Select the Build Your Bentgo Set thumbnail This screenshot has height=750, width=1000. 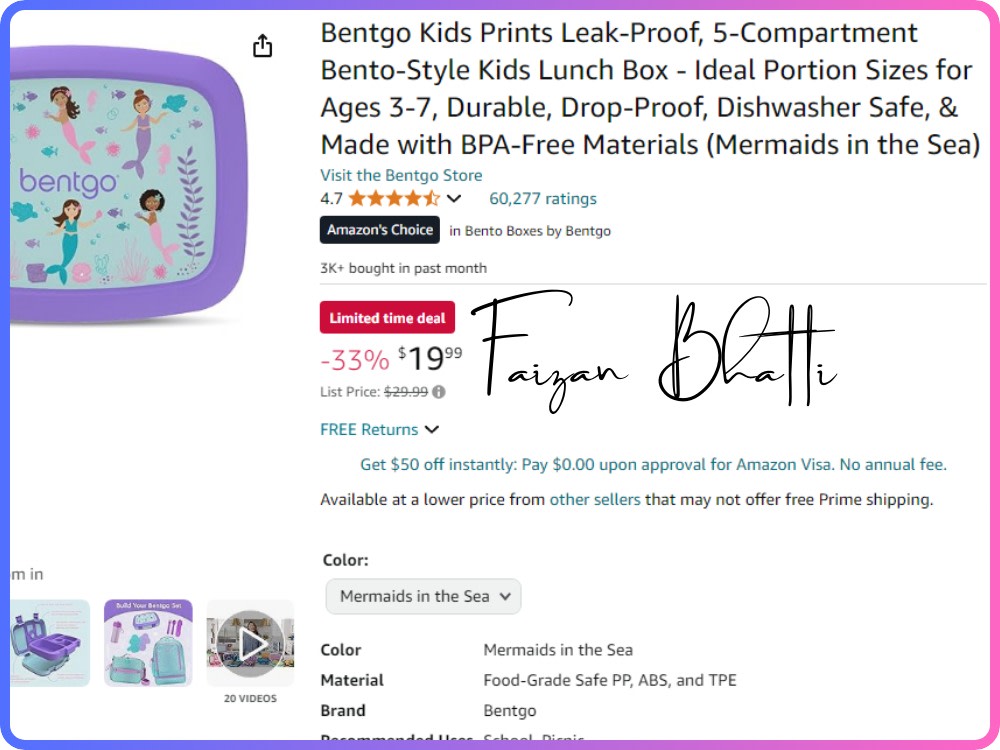[x=148, y=643]
